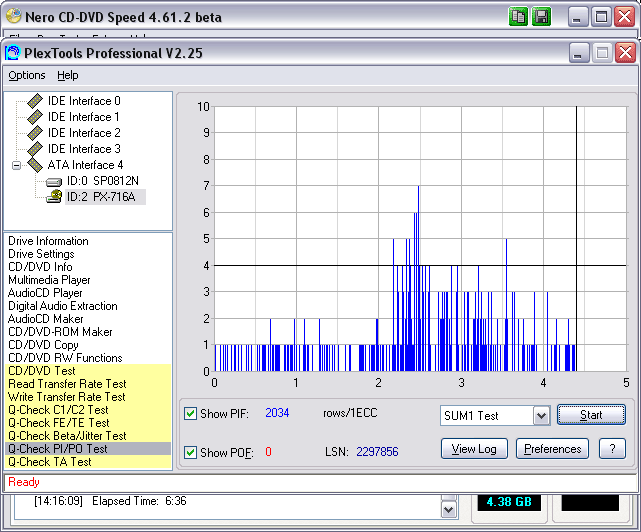
Task: Select the IDE Interface 0 chip icon
Action: pos(35,101)
